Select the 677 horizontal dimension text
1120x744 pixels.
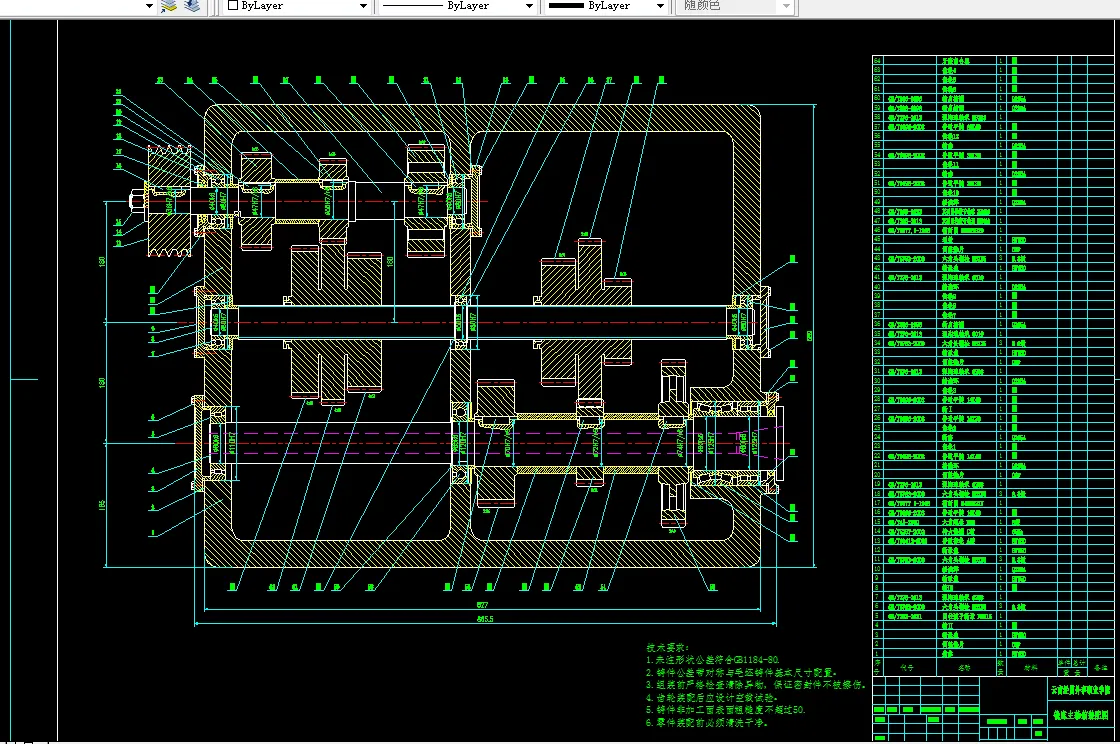(x=482, y=605)
